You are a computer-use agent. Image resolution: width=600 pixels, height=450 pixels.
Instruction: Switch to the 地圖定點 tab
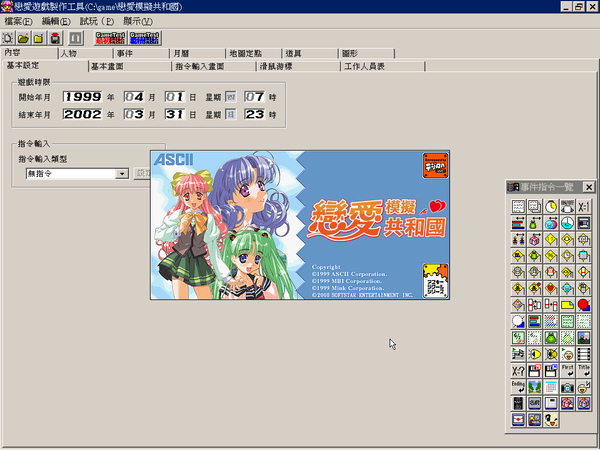coord(254,53)
